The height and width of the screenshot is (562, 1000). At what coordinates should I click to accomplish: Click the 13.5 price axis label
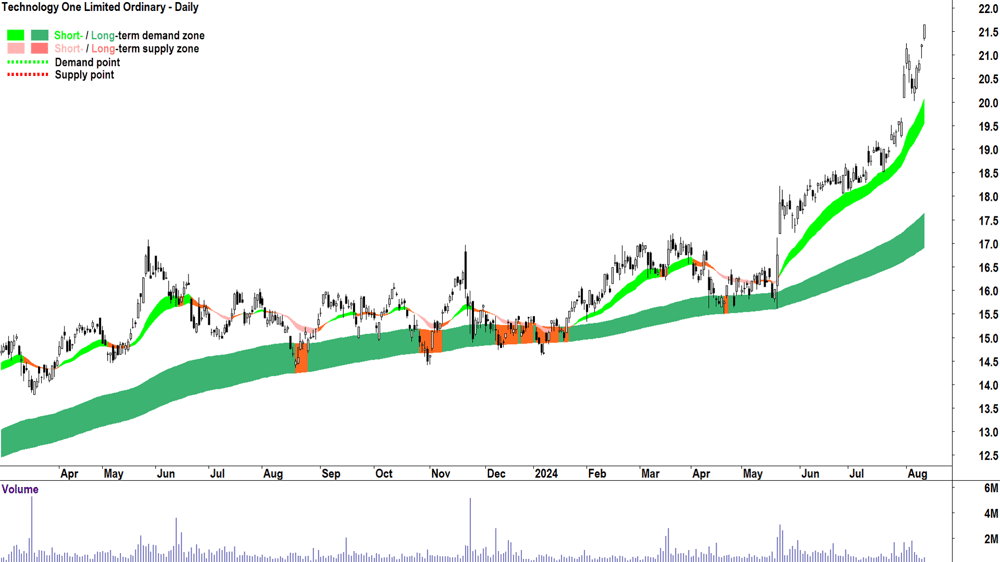[x=988, y=409]
